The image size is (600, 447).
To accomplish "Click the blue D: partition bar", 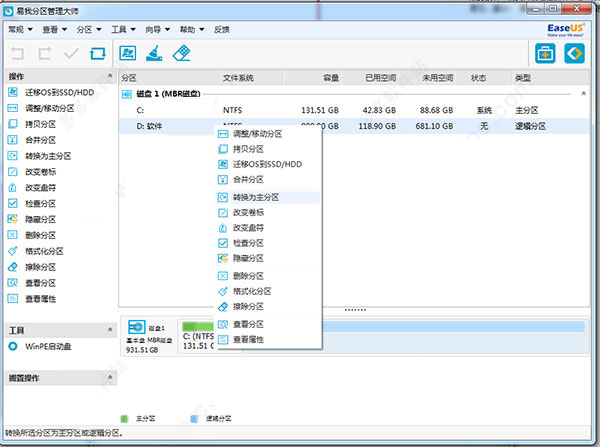I will [x=453, y=326].
